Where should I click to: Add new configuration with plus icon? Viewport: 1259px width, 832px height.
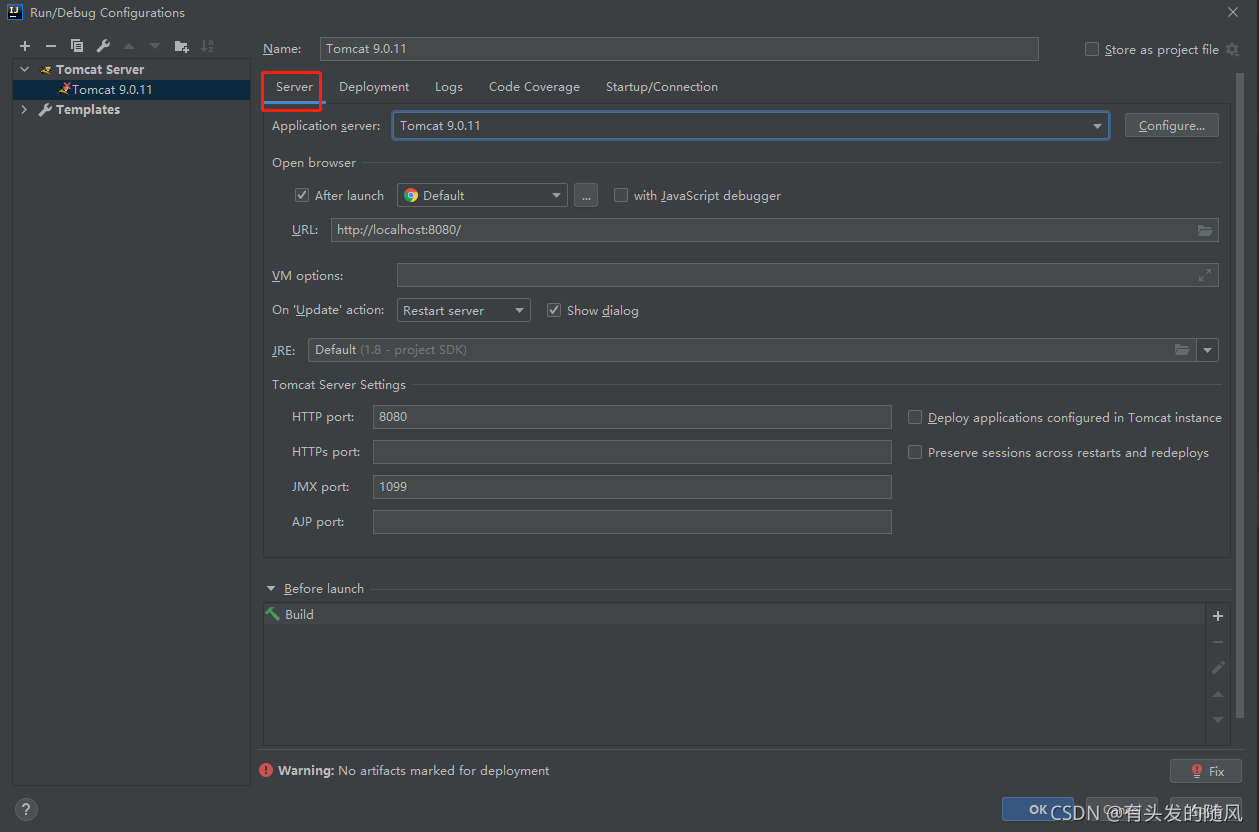[25, 46]
